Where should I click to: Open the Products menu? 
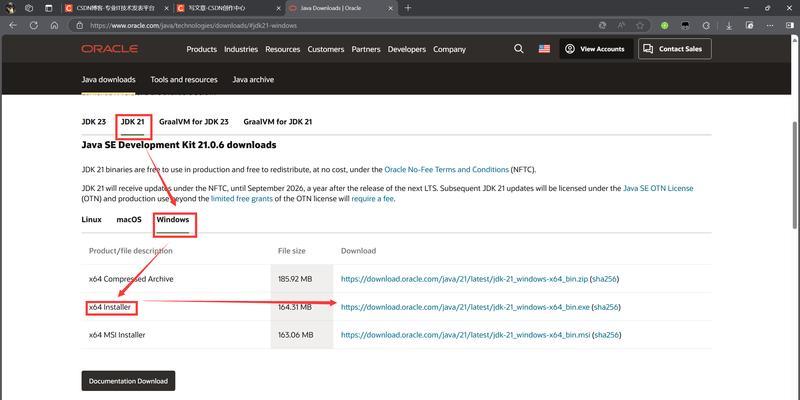tap(202, 49)
